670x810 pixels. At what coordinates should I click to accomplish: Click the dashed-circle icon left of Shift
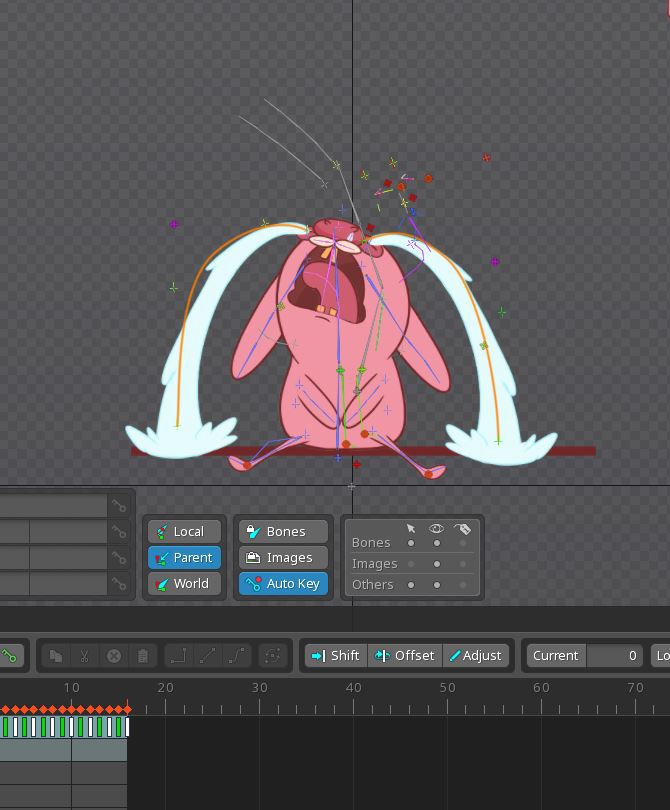[273, 656]
